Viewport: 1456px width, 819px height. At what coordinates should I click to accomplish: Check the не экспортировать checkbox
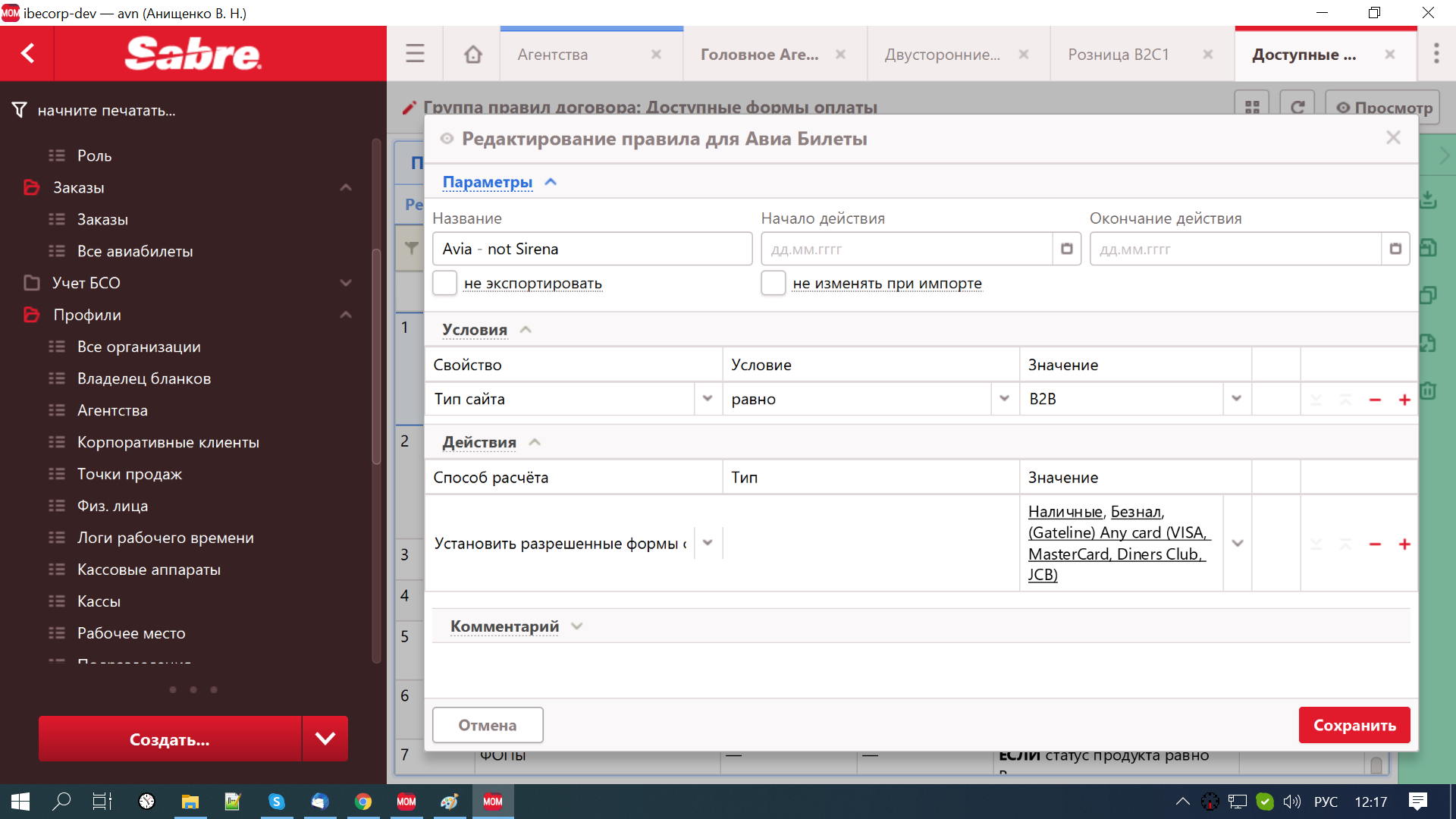[445, 283]
